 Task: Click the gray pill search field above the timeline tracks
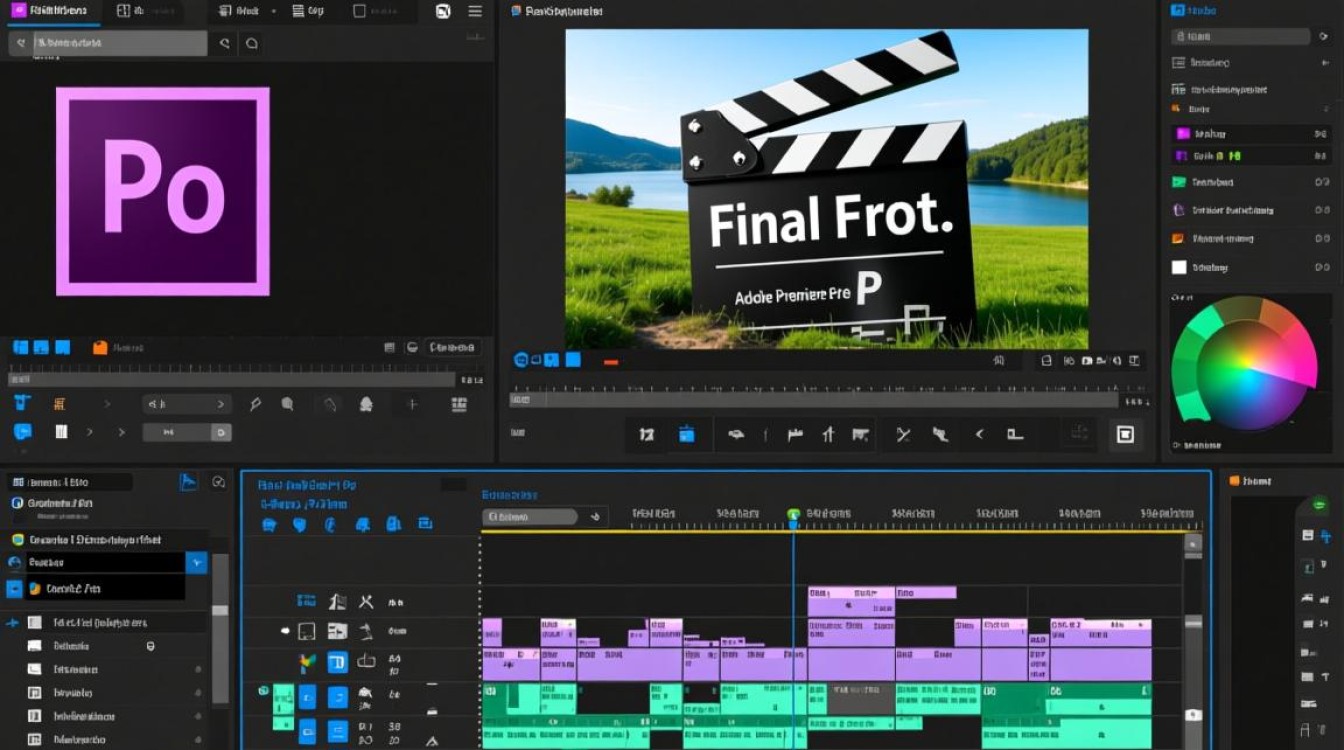pyautogui.click(x=530, y=517)
